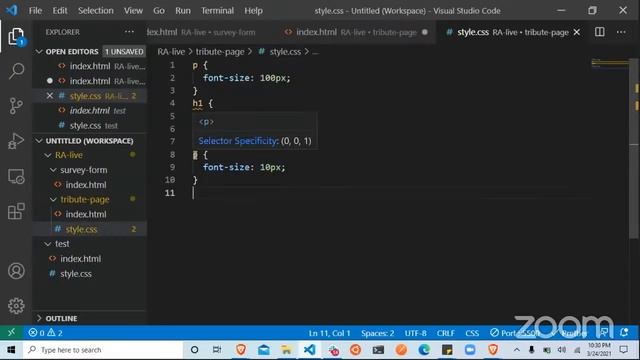Screen dimensions: 640x360
Task: Open index.html under tribute-page folder
Action: (x=86, y=214)
